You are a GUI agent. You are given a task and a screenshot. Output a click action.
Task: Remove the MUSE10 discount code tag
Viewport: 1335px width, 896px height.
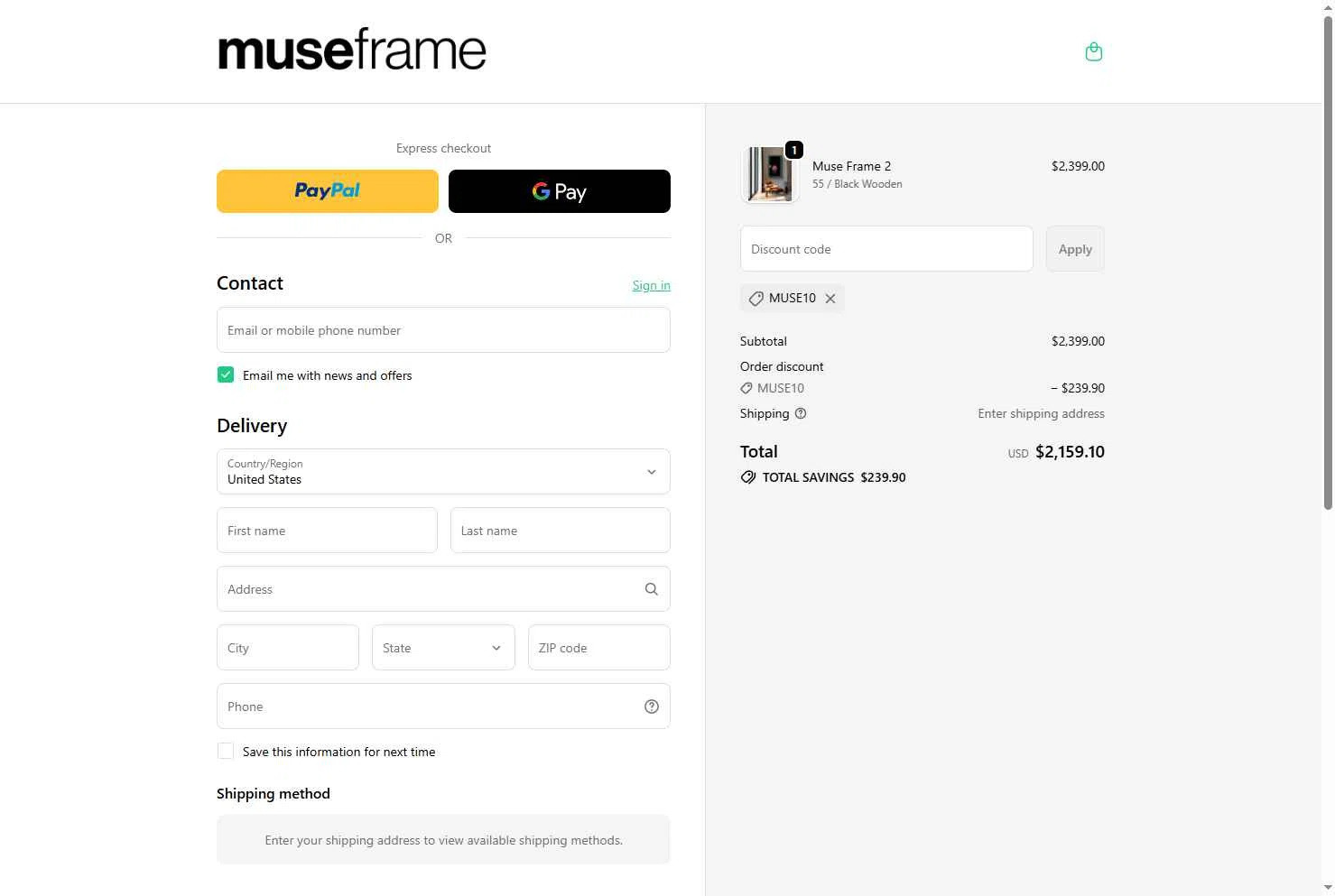tap(830, 299)
